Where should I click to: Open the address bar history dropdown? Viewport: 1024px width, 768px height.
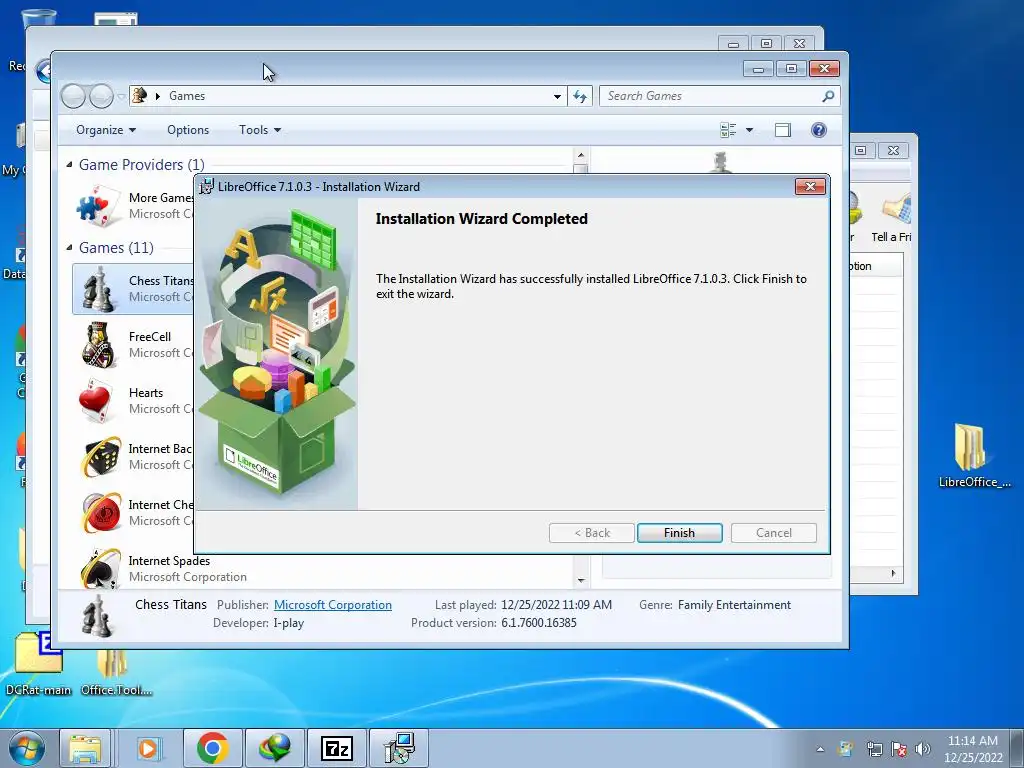[557, 96]
